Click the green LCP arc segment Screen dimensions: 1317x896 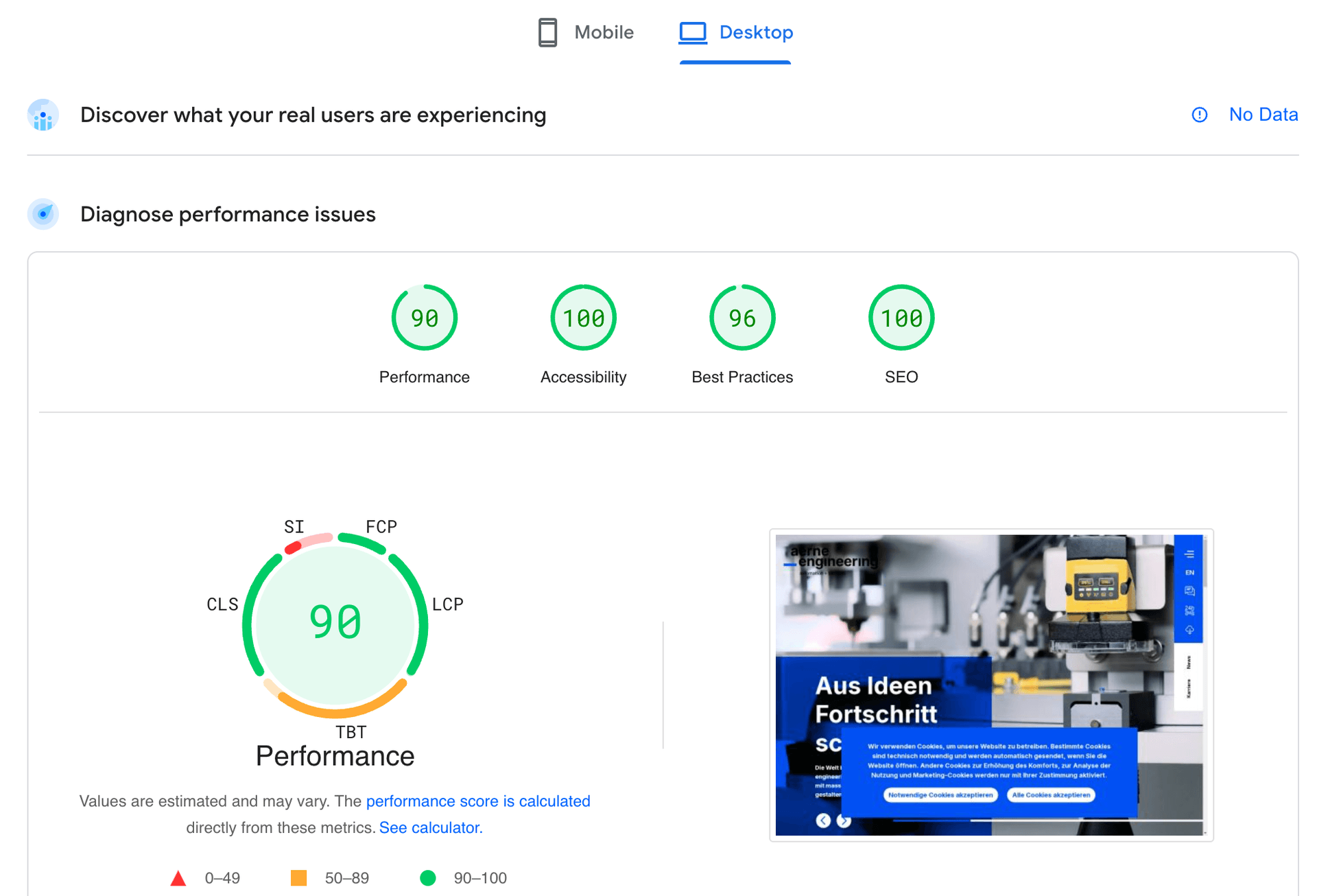point(416,613)
